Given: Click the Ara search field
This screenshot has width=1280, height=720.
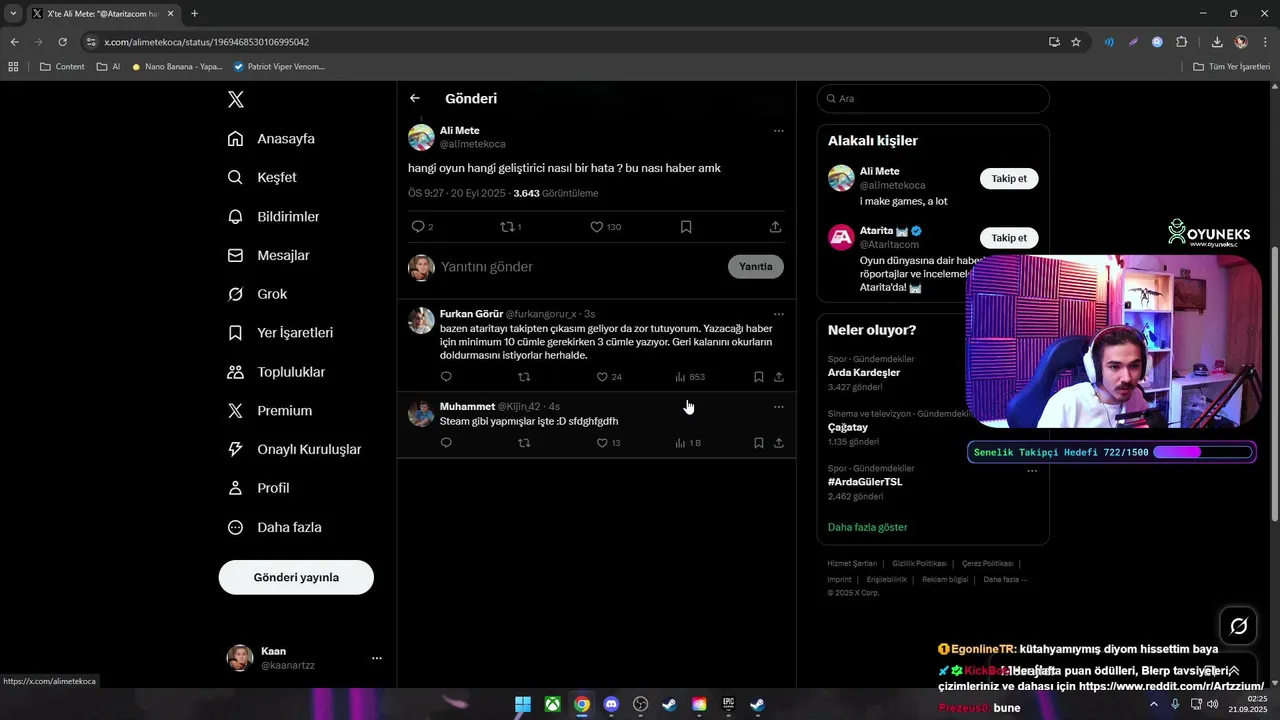Looking at the screenshot, I should point(933,99).
